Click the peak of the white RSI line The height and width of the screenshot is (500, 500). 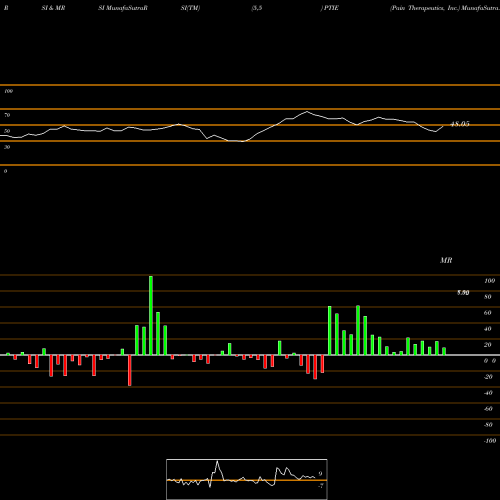(307, 112)
